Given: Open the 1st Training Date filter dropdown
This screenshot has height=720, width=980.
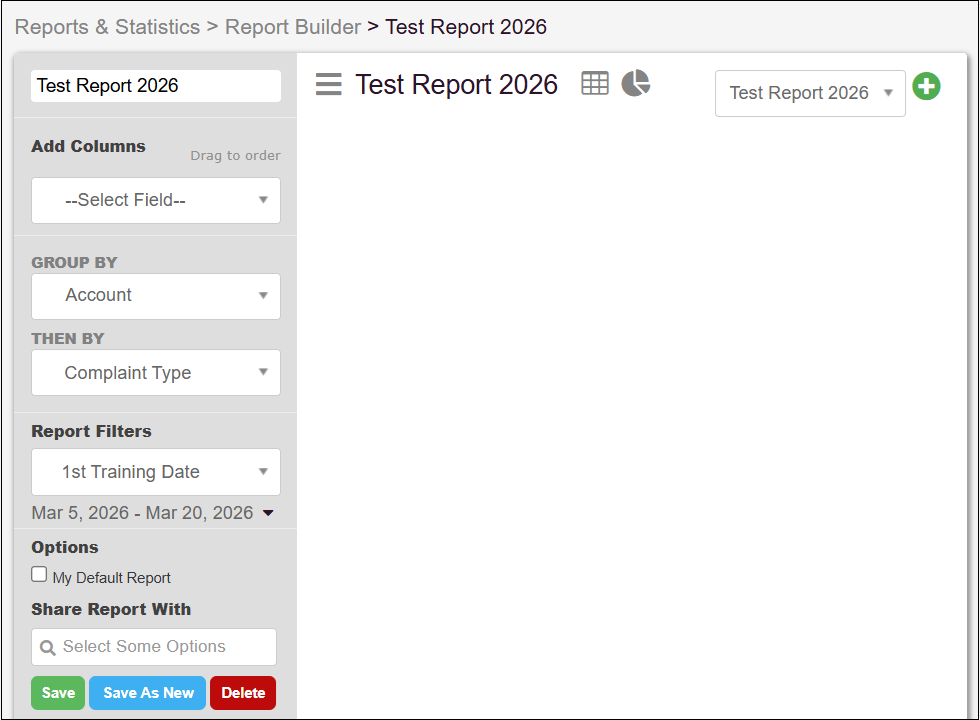Looking at the screenshot, I should [156, 472].
